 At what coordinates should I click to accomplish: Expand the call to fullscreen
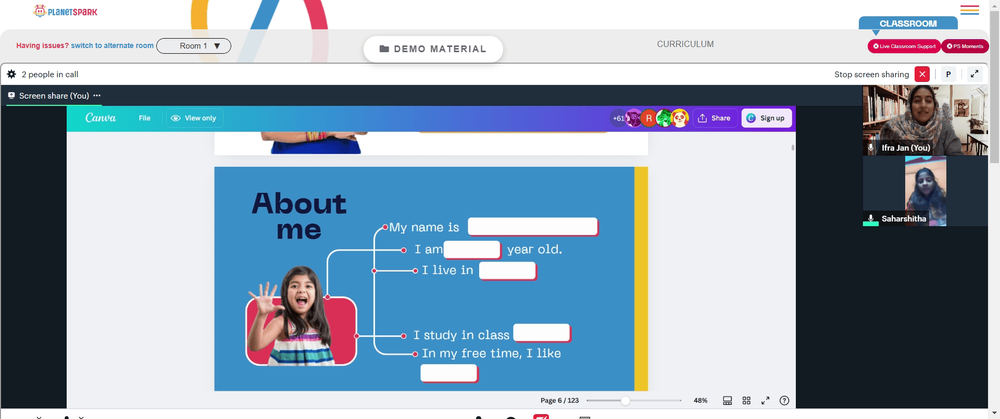(974, 74)
